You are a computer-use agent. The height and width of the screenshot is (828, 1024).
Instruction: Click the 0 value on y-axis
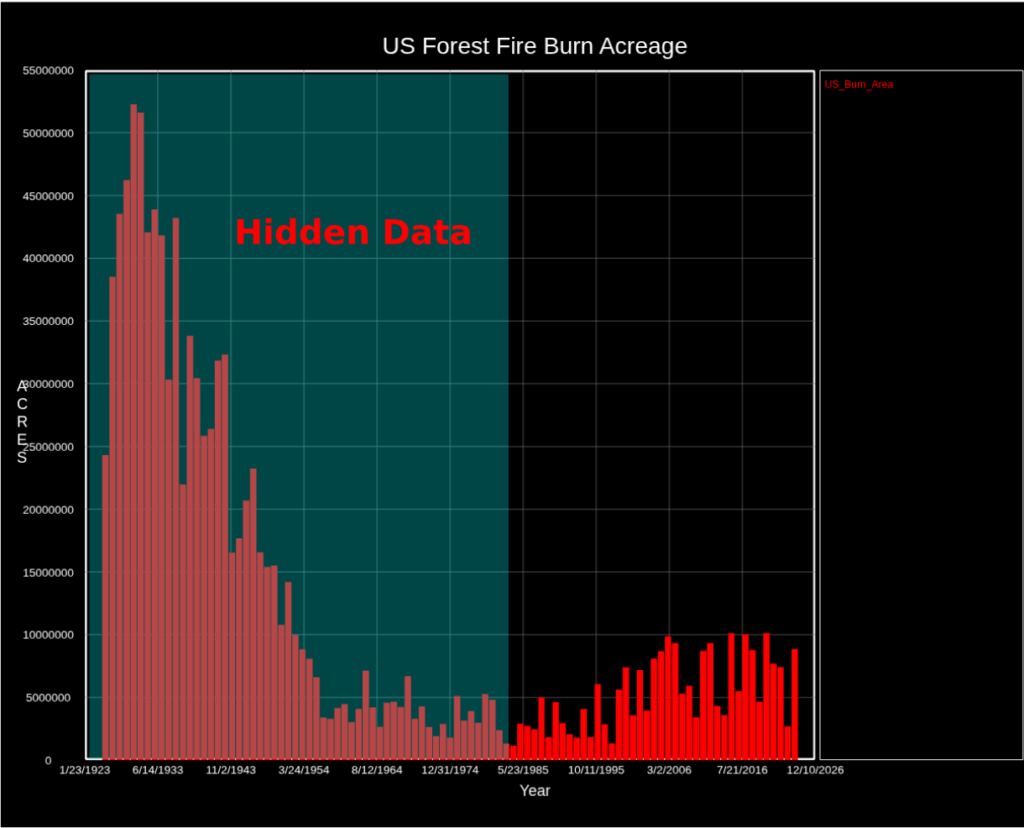tap(48, 761)
